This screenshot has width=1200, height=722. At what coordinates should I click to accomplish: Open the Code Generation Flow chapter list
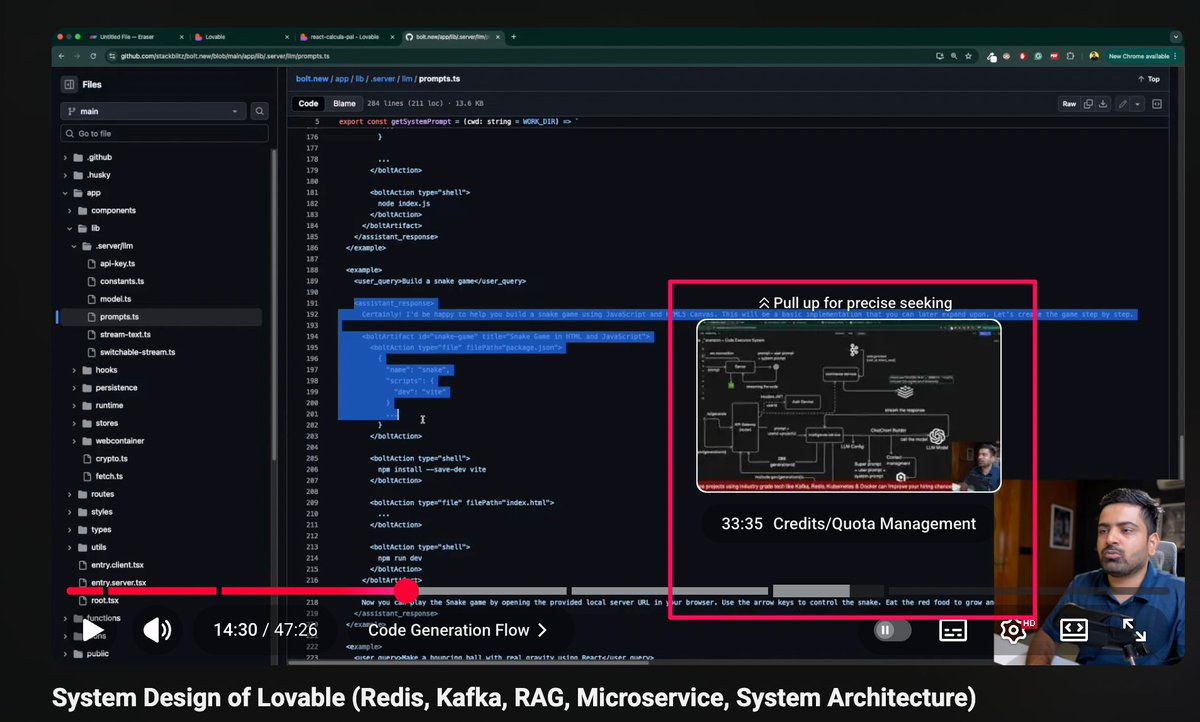coord(458,630)
